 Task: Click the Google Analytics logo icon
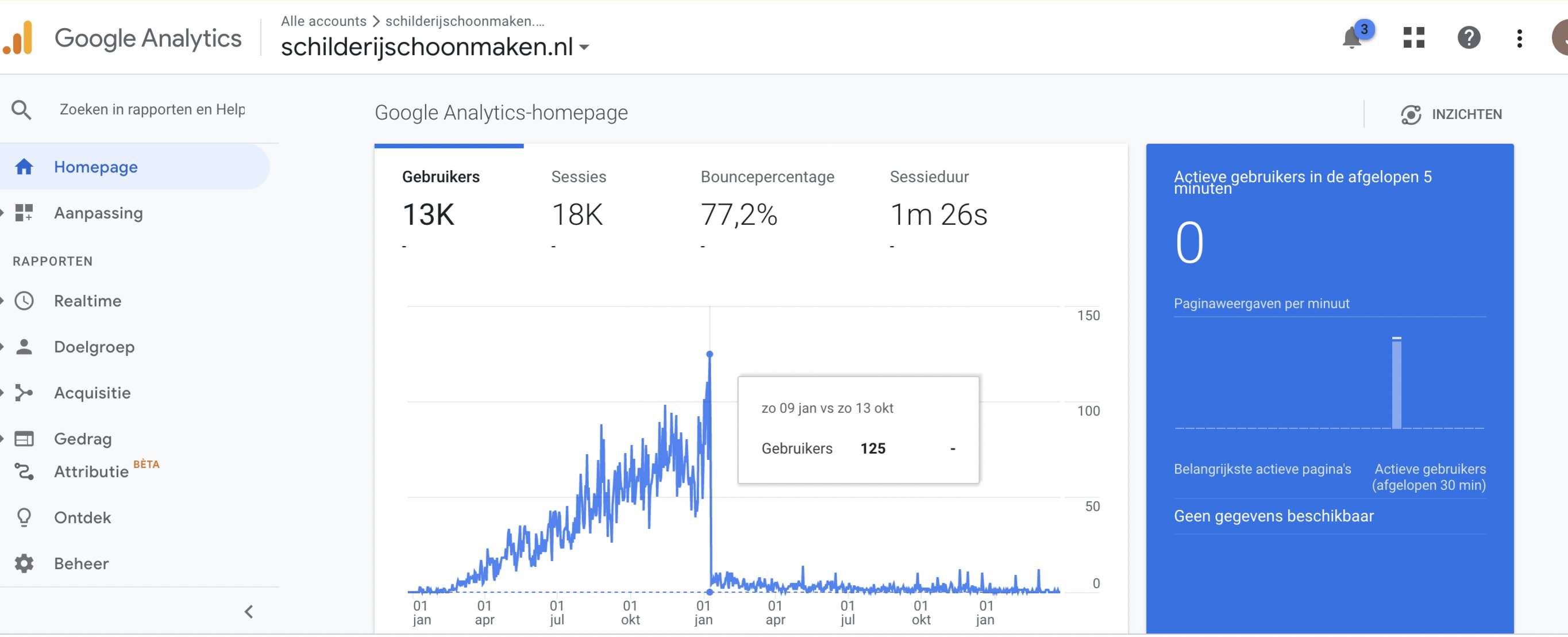18,38
